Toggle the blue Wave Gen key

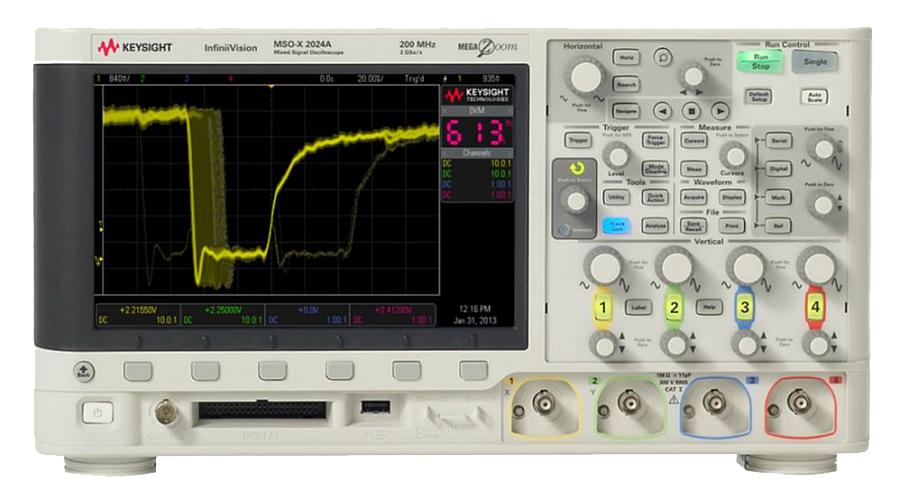coord(616,226)
